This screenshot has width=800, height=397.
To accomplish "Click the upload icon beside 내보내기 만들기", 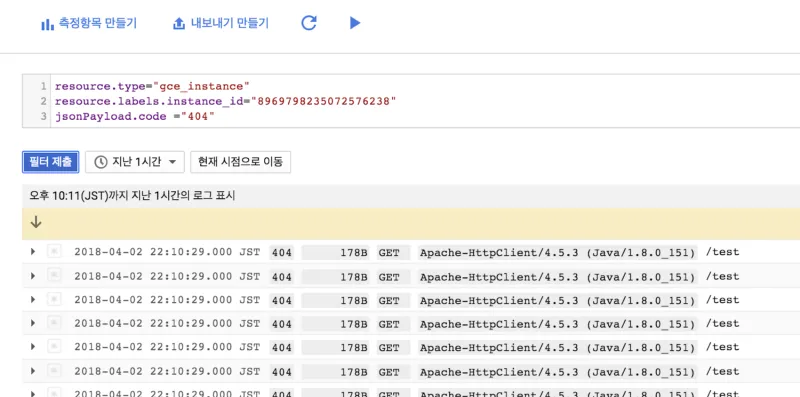I will tap(179, 23).
